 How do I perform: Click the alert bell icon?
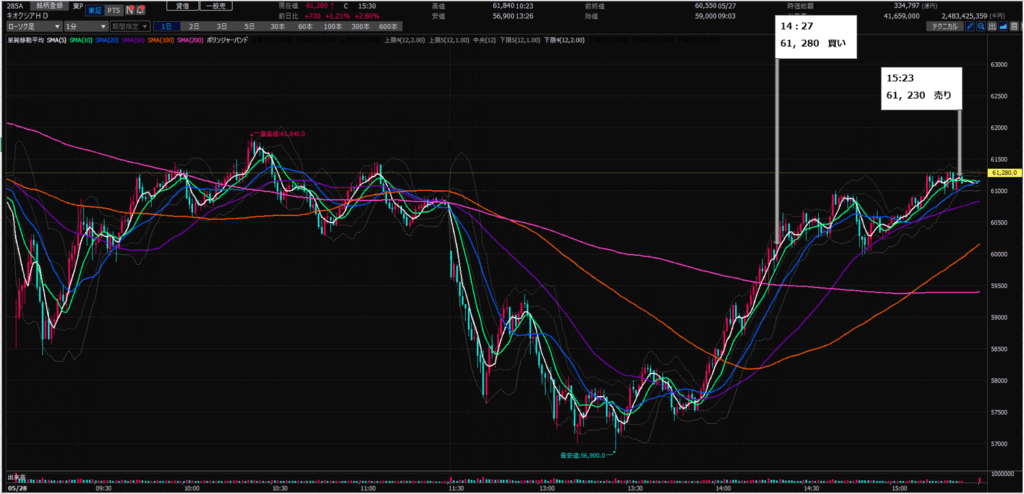pyautogui.click(x=140, y=10)
